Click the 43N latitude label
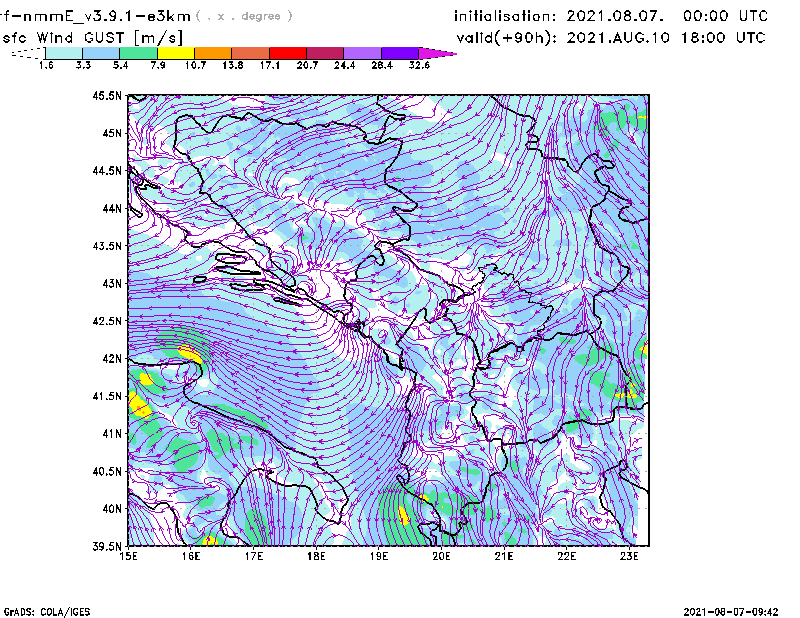This screenshot has height=618, width=800. [x=112, y=283]
